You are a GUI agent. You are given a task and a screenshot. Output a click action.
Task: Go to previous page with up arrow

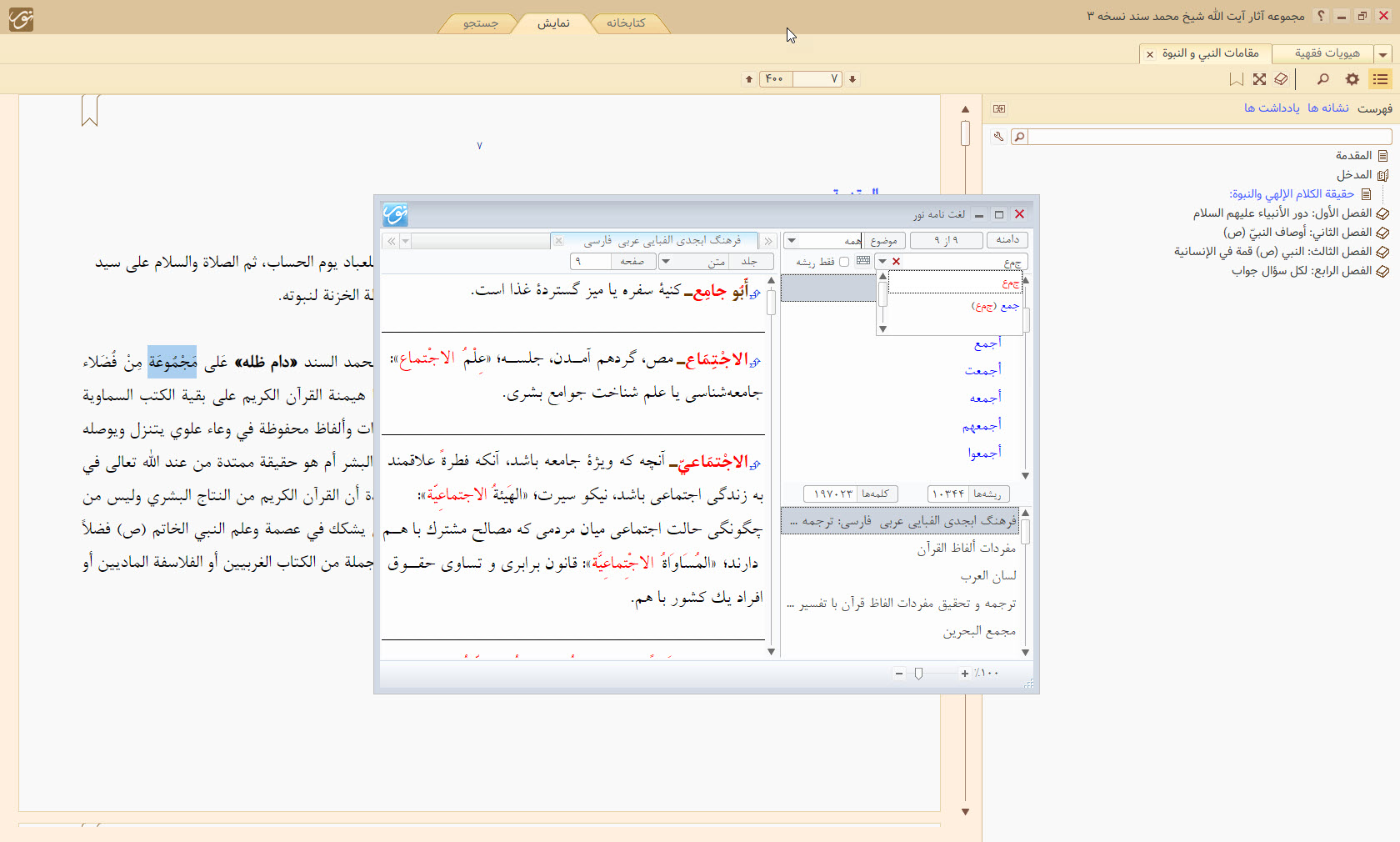[749, 79]
